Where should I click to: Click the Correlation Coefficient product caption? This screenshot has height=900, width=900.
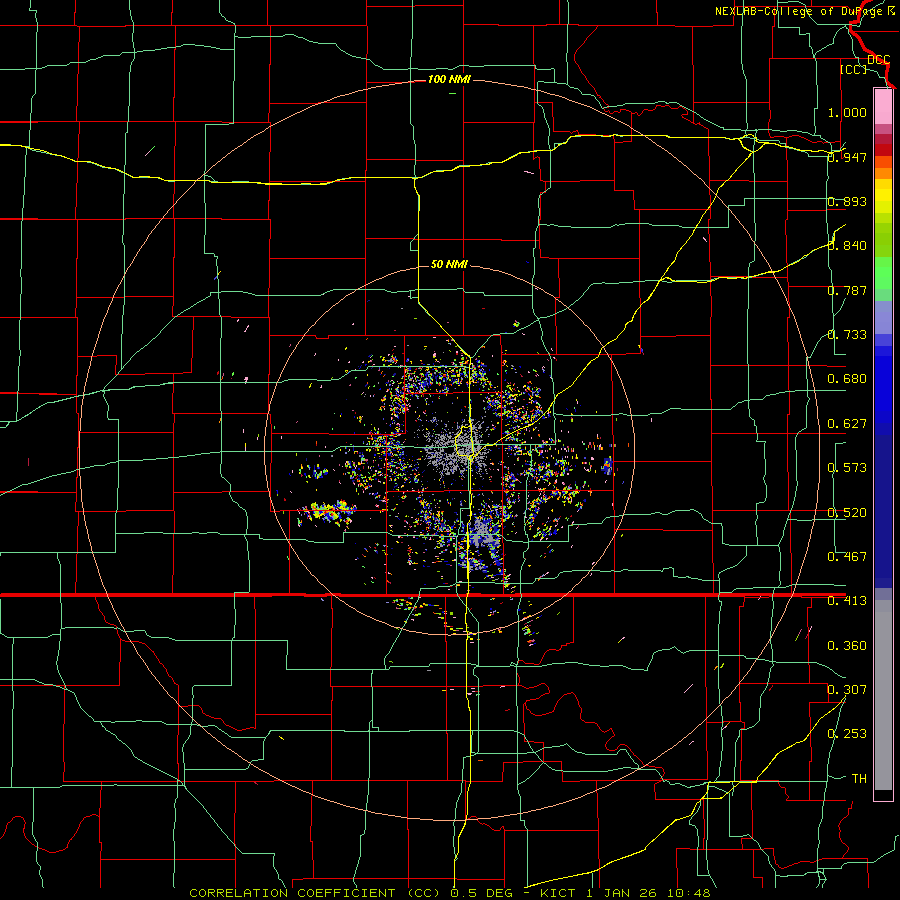[x=450, y=893]
